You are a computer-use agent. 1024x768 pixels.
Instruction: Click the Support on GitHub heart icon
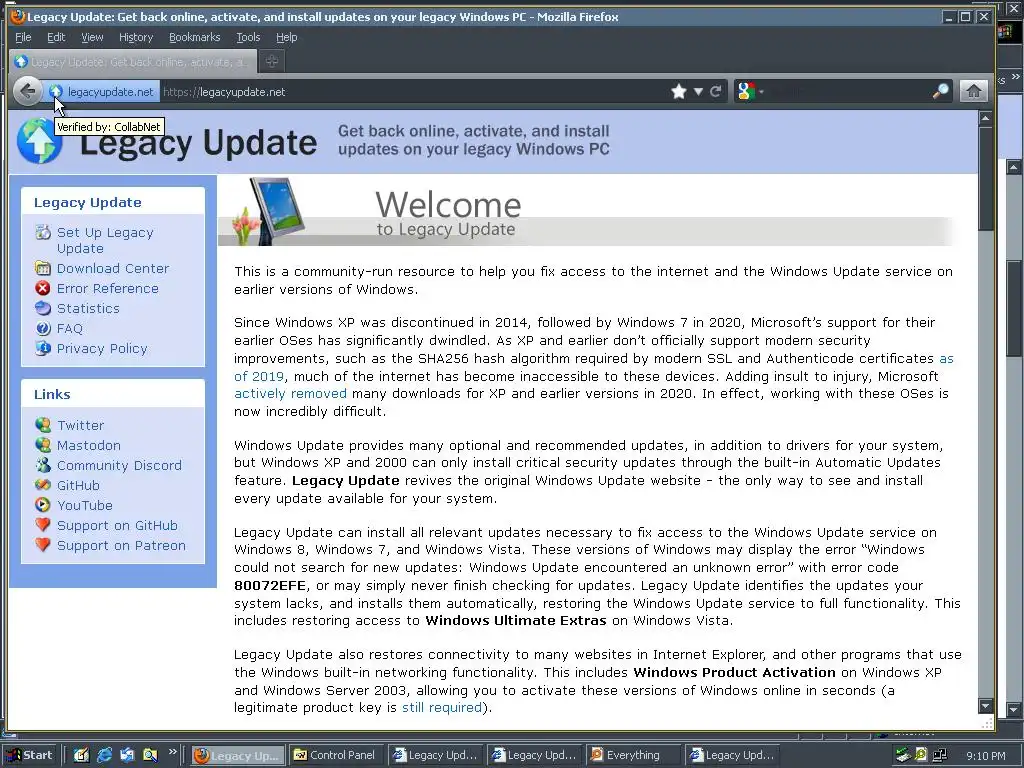pyautogui.click(x=43, y=525)
